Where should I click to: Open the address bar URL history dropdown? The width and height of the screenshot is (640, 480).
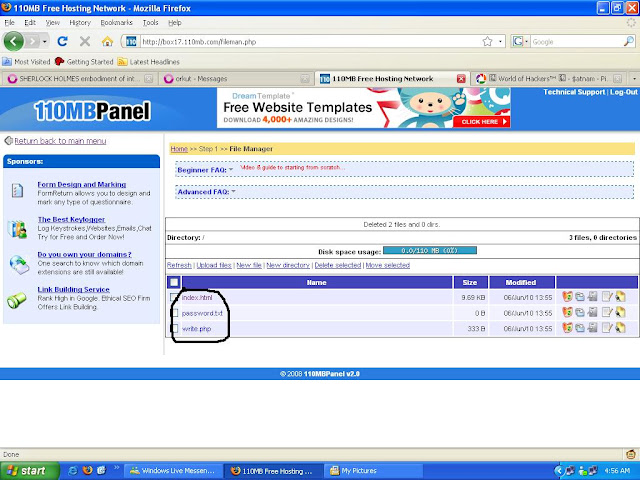[500, 41]
